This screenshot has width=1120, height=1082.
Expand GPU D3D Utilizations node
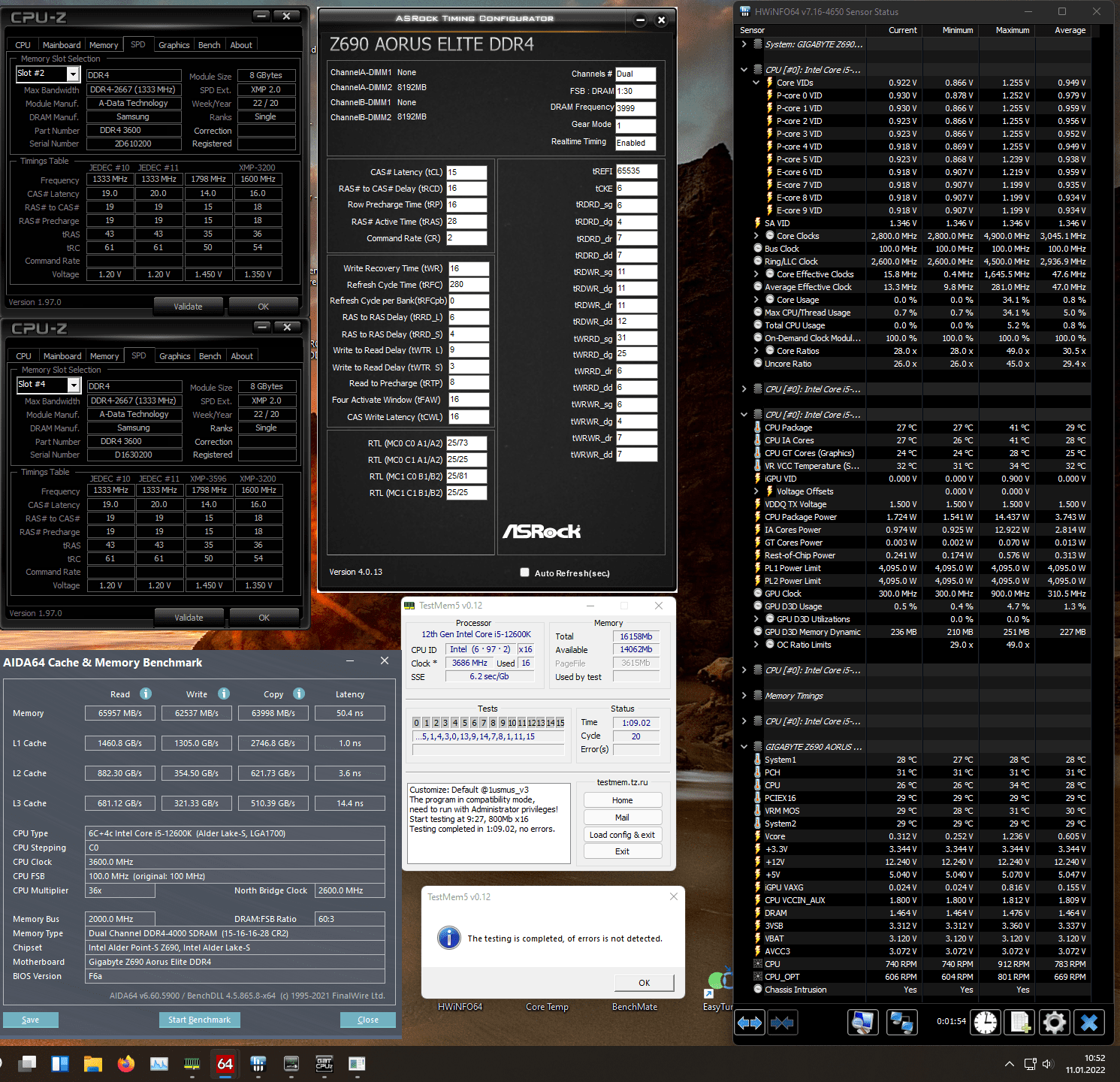pos(756,619)
